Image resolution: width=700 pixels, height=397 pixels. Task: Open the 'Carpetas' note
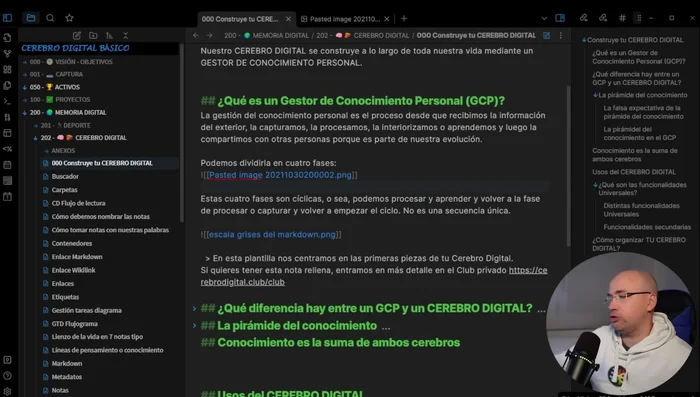coord(64,190)
